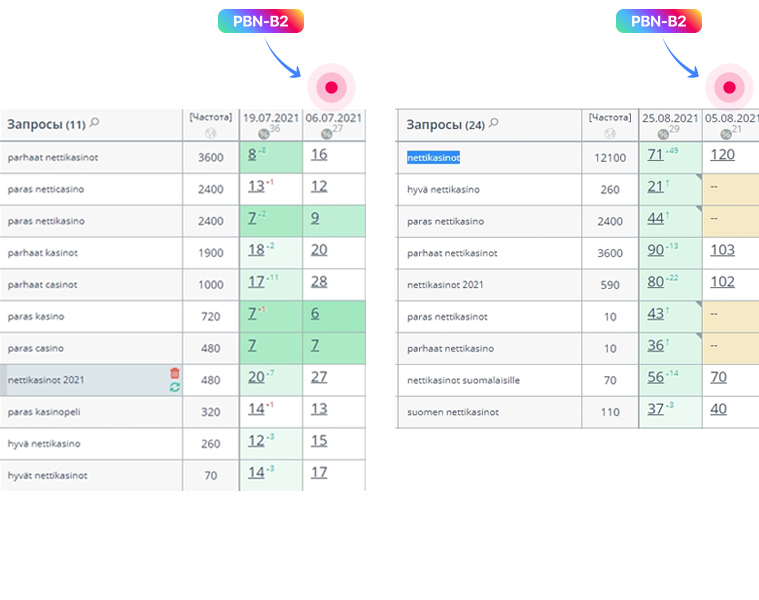Select the highlighted nettikasinot query text

[x=433, y=157]
